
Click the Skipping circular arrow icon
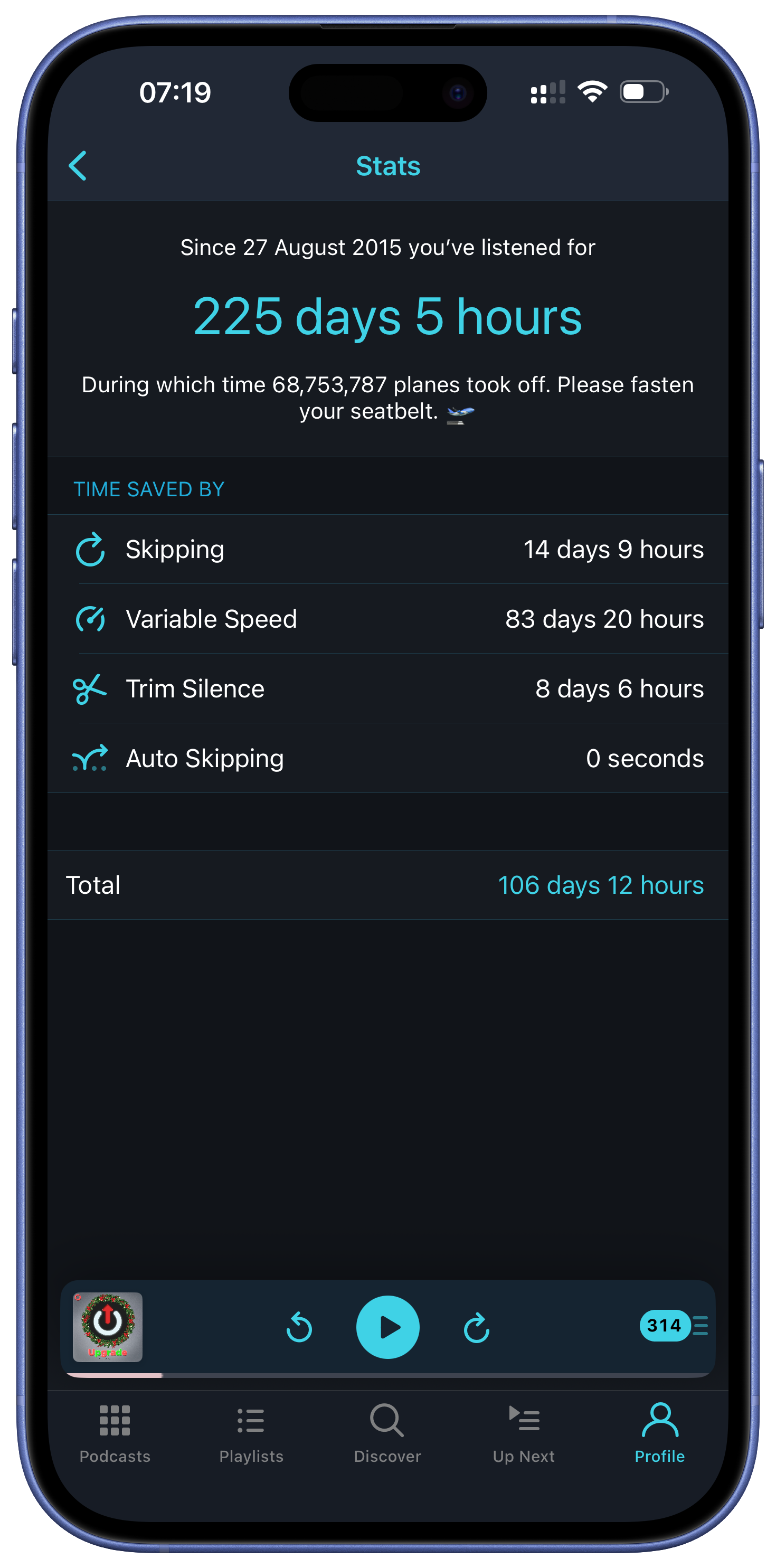point(90,549)
